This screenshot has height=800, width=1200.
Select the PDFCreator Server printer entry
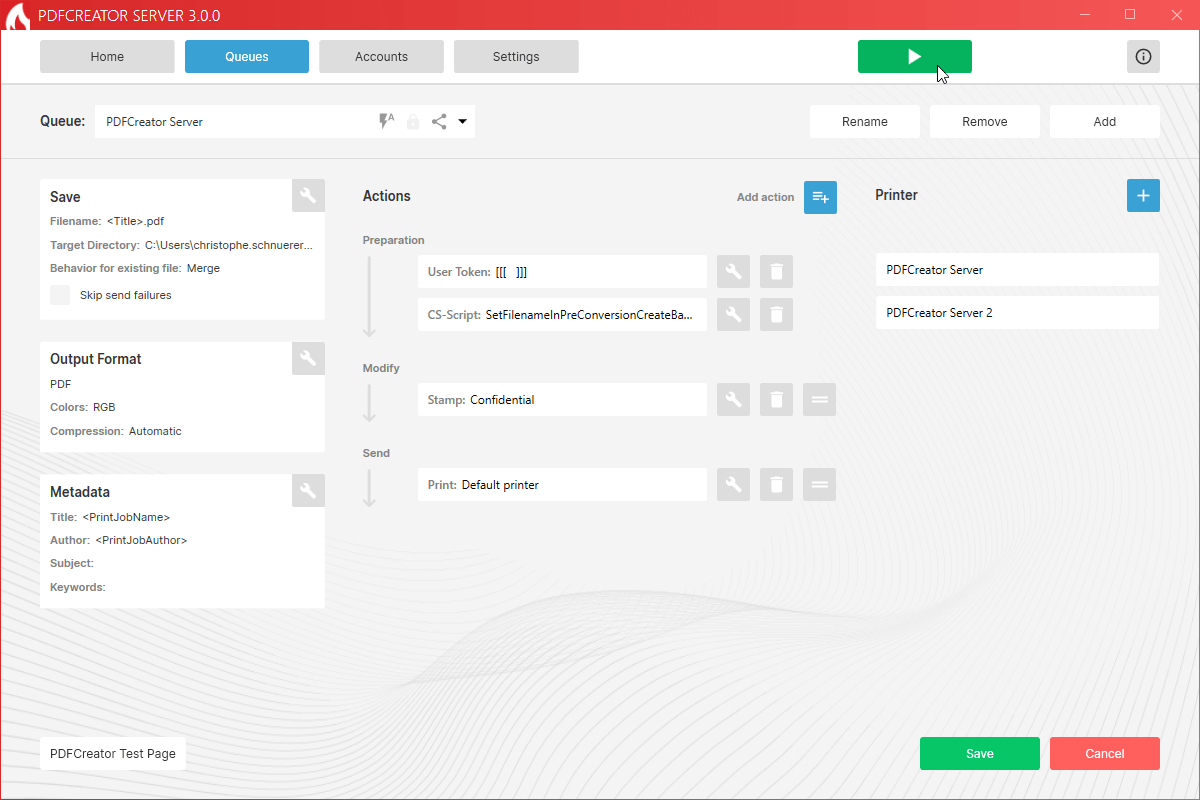(x=1017, y=270)
